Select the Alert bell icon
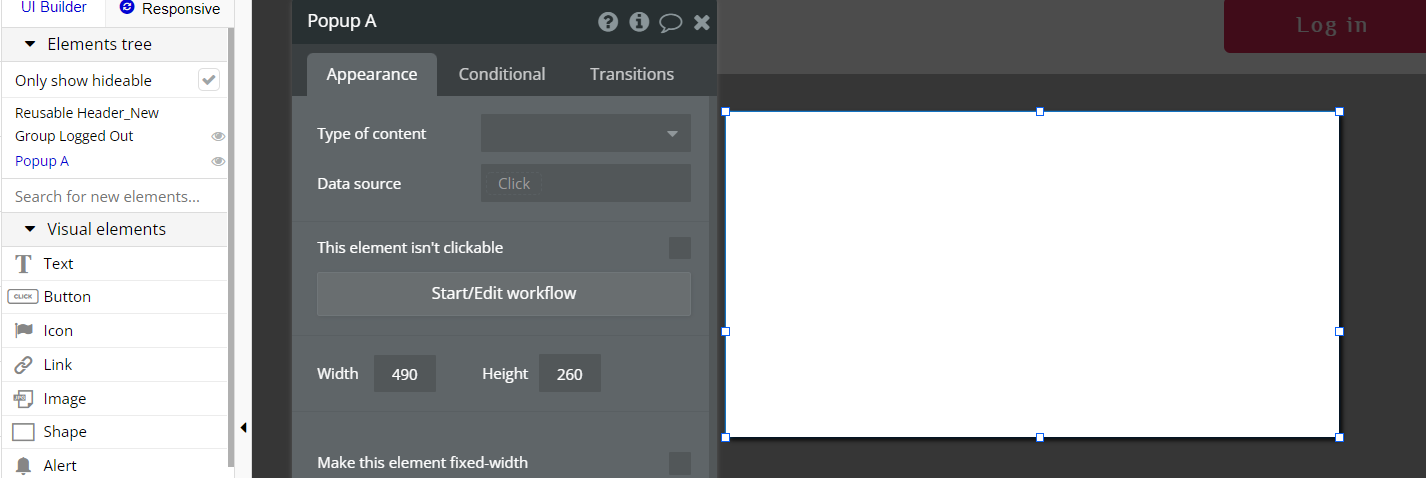 pos(23,466)
